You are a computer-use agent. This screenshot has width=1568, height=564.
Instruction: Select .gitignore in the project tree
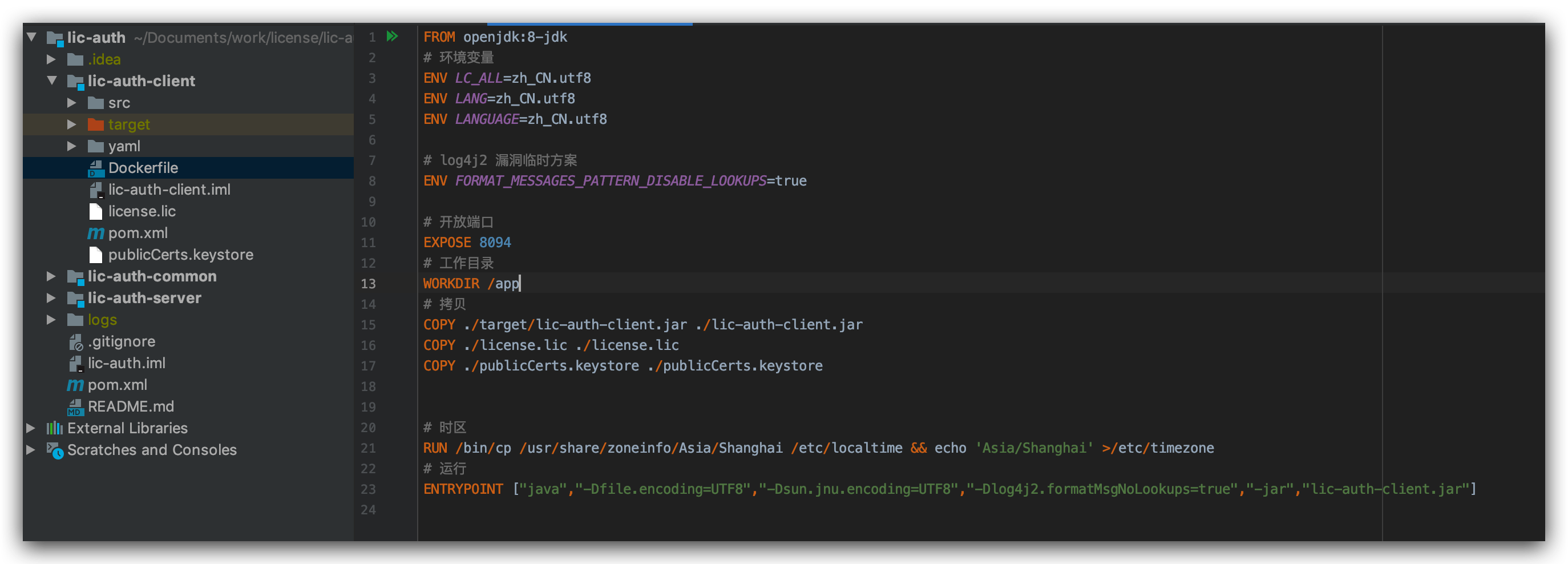[188, 342]
